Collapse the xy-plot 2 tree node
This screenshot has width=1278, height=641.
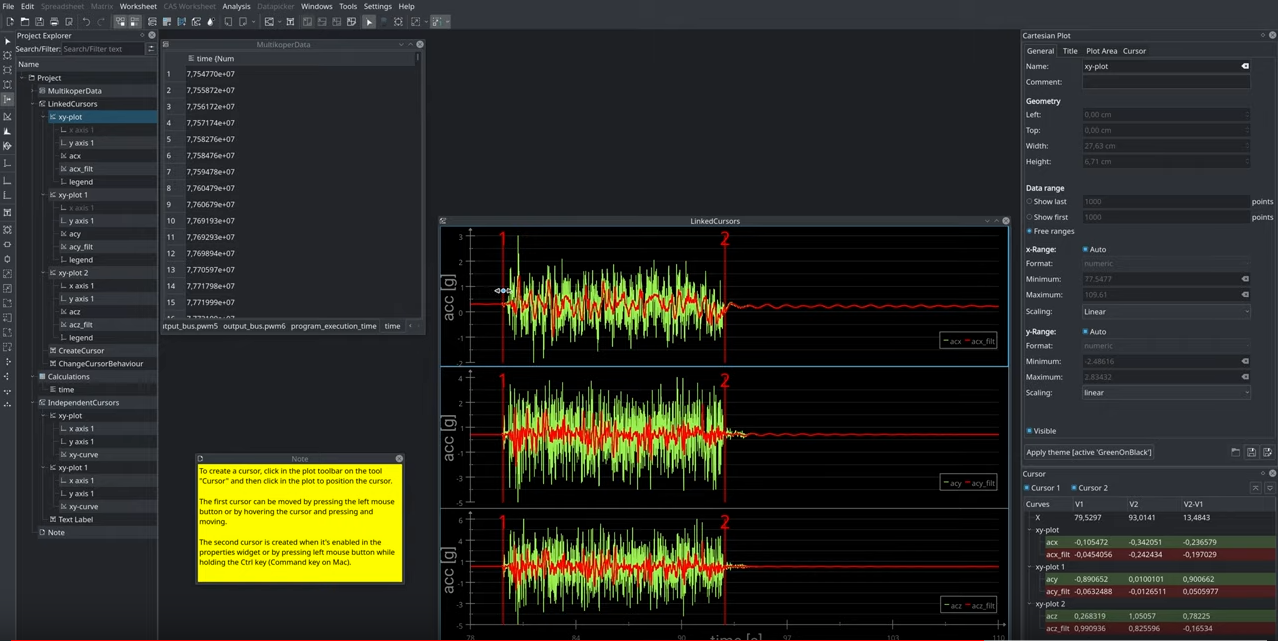pyautogui.click(x=44, y=273)
